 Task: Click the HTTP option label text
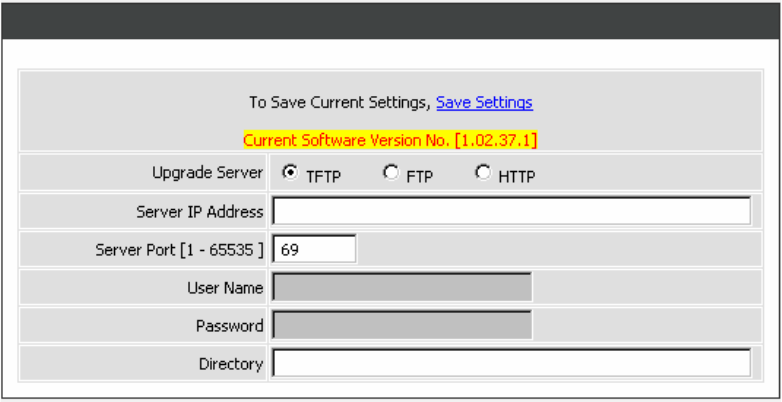click(x=516, y=176)
